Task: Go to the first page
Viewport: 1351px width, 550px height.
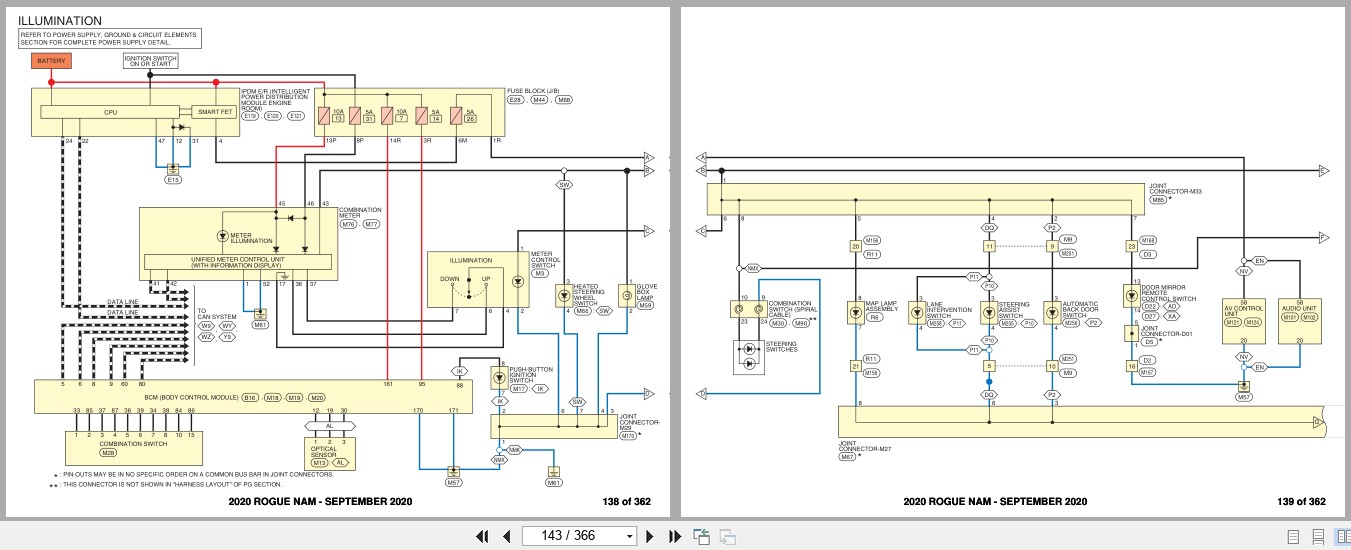Action: [x=483, y=536]
